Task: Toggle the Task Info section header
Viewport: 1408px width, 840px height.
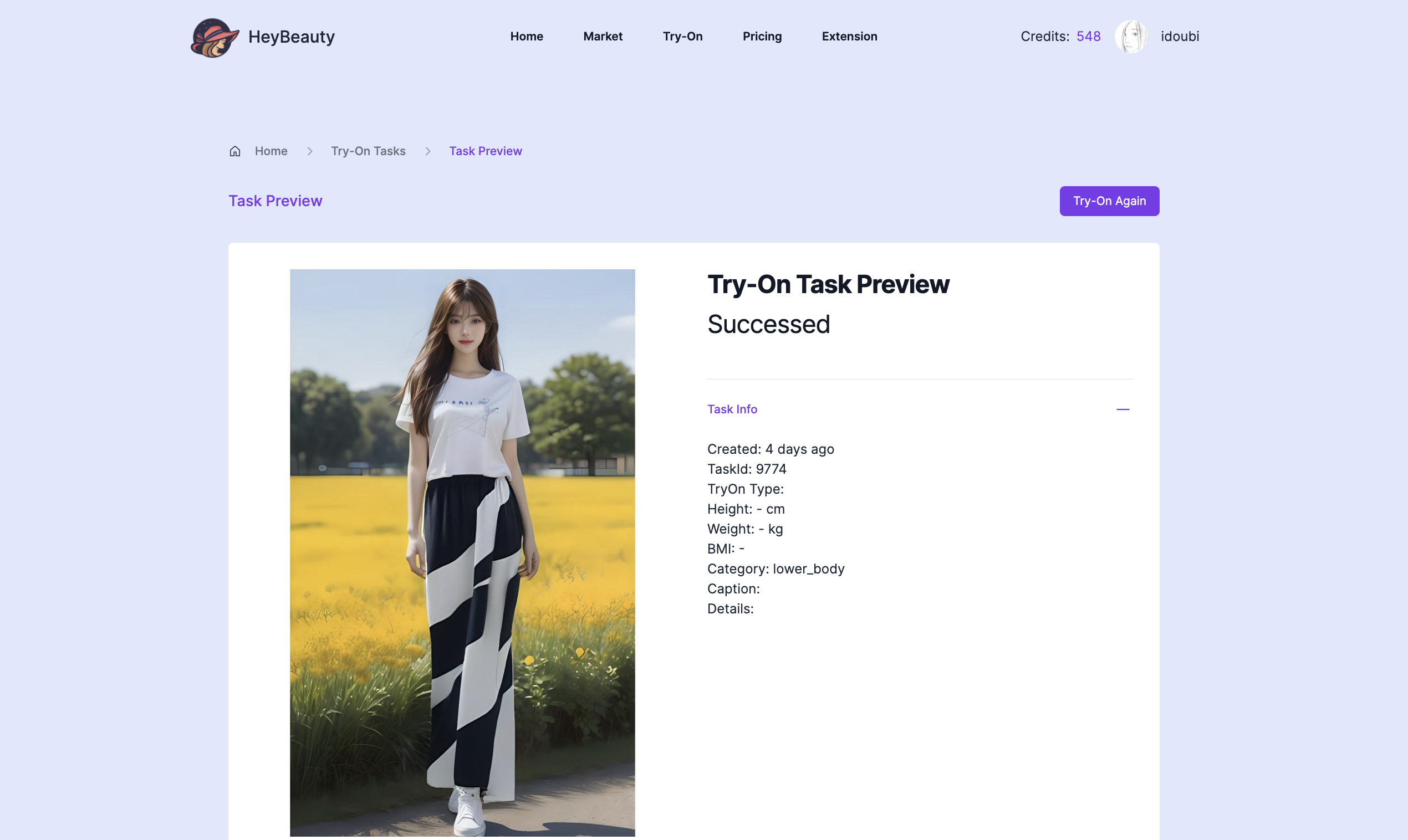Action: [732, 409]
